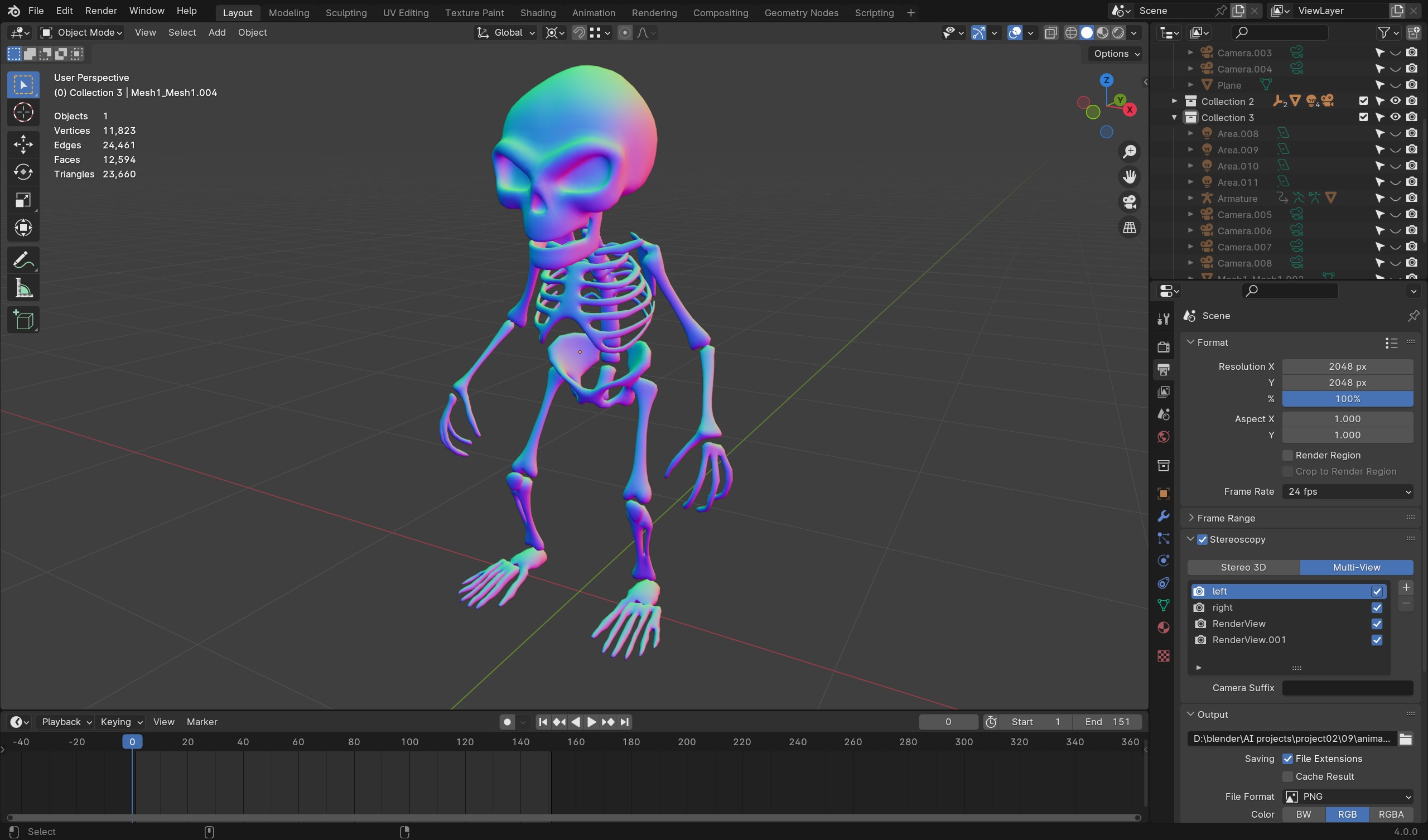Click the current frame field showing 0

click(x=948, y=722)
